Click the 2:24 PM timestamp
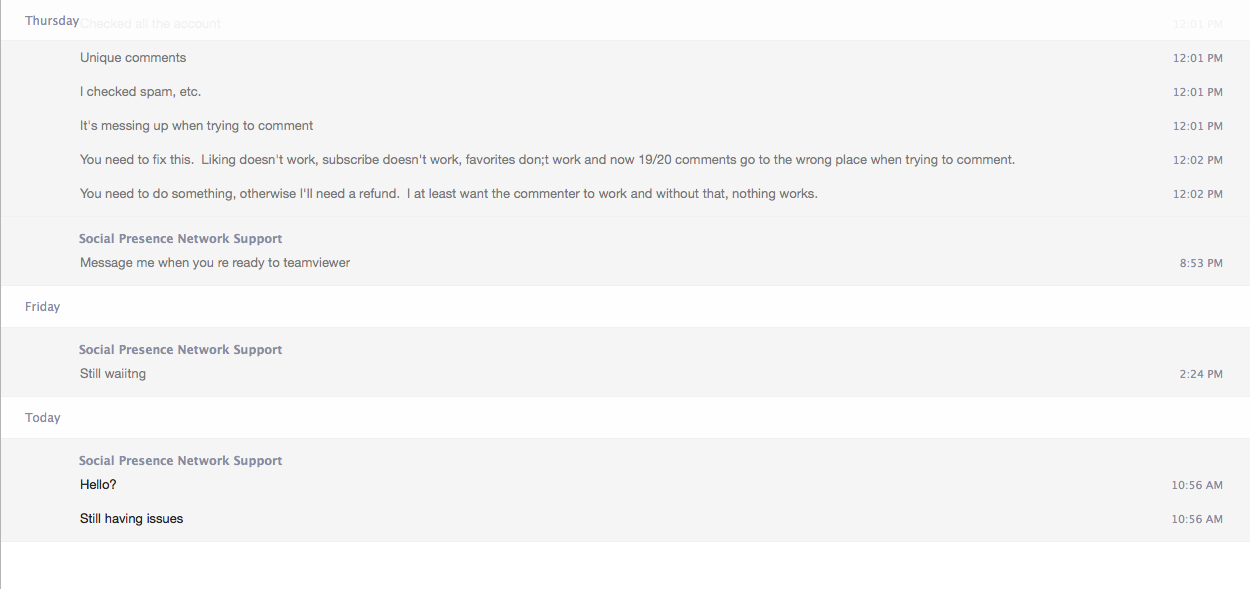The image size is (1250, 589). point(1201,375)
